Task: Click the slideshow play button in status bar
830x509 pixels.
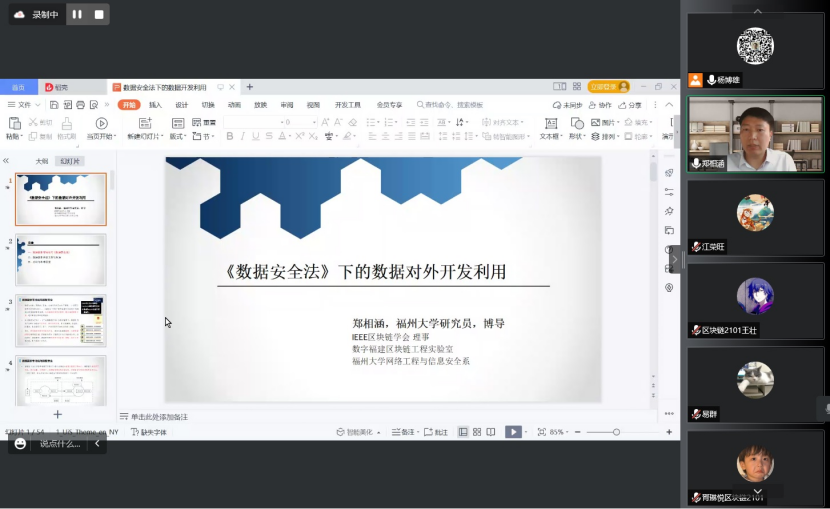Action: click(x=512, y=432)
